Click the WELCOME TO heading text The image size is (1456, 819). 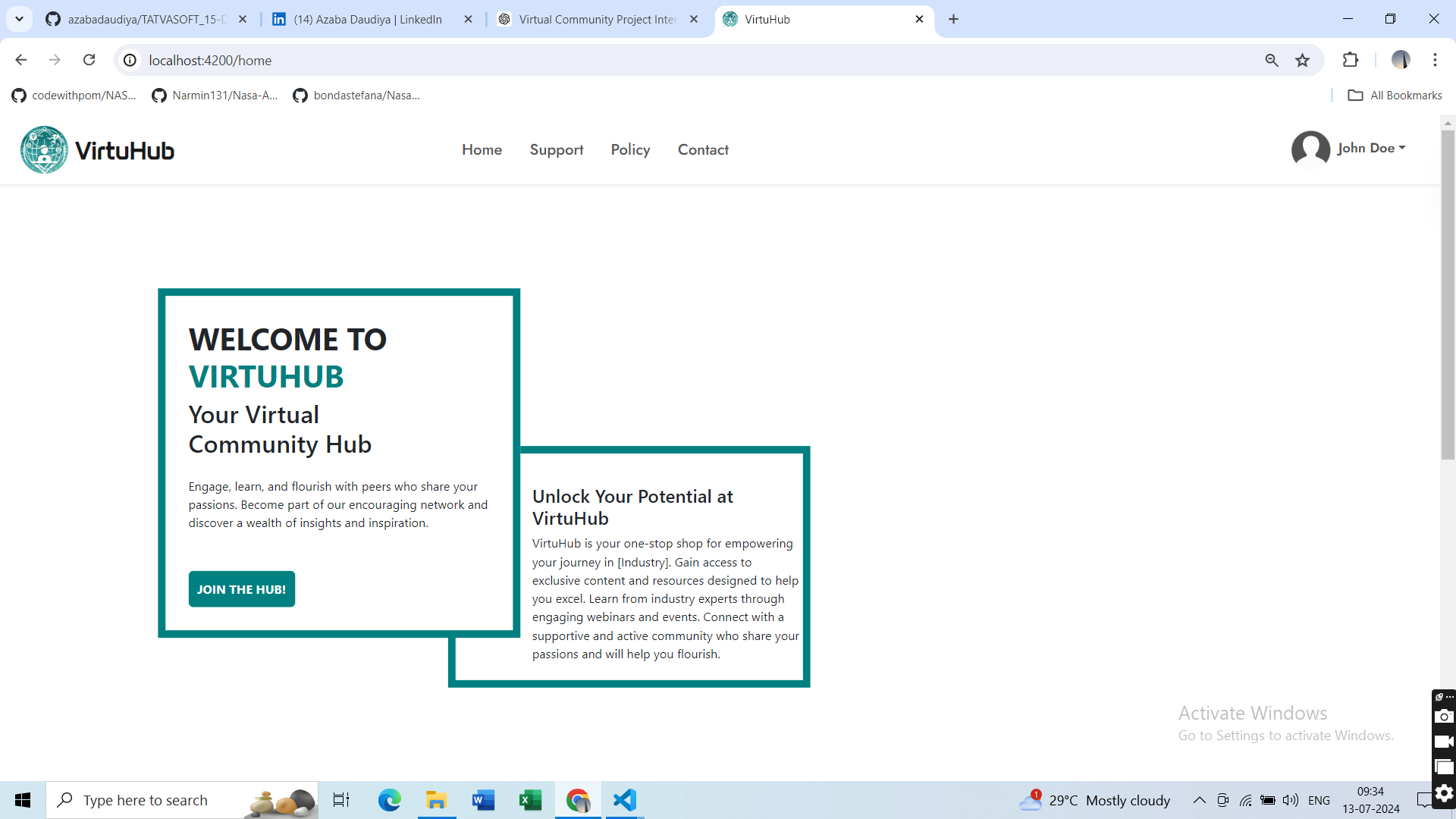click(x=287, y=339)
